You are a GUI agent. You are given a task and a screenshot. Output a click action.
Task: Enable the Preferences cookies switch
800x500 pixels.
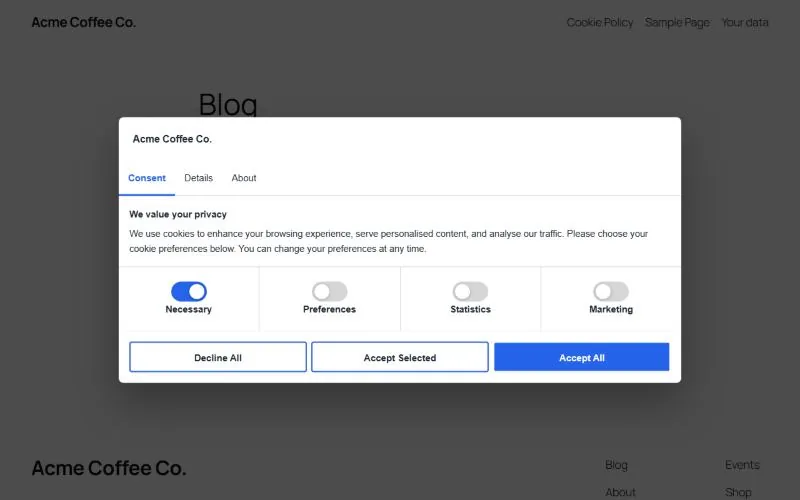(330, 291)
